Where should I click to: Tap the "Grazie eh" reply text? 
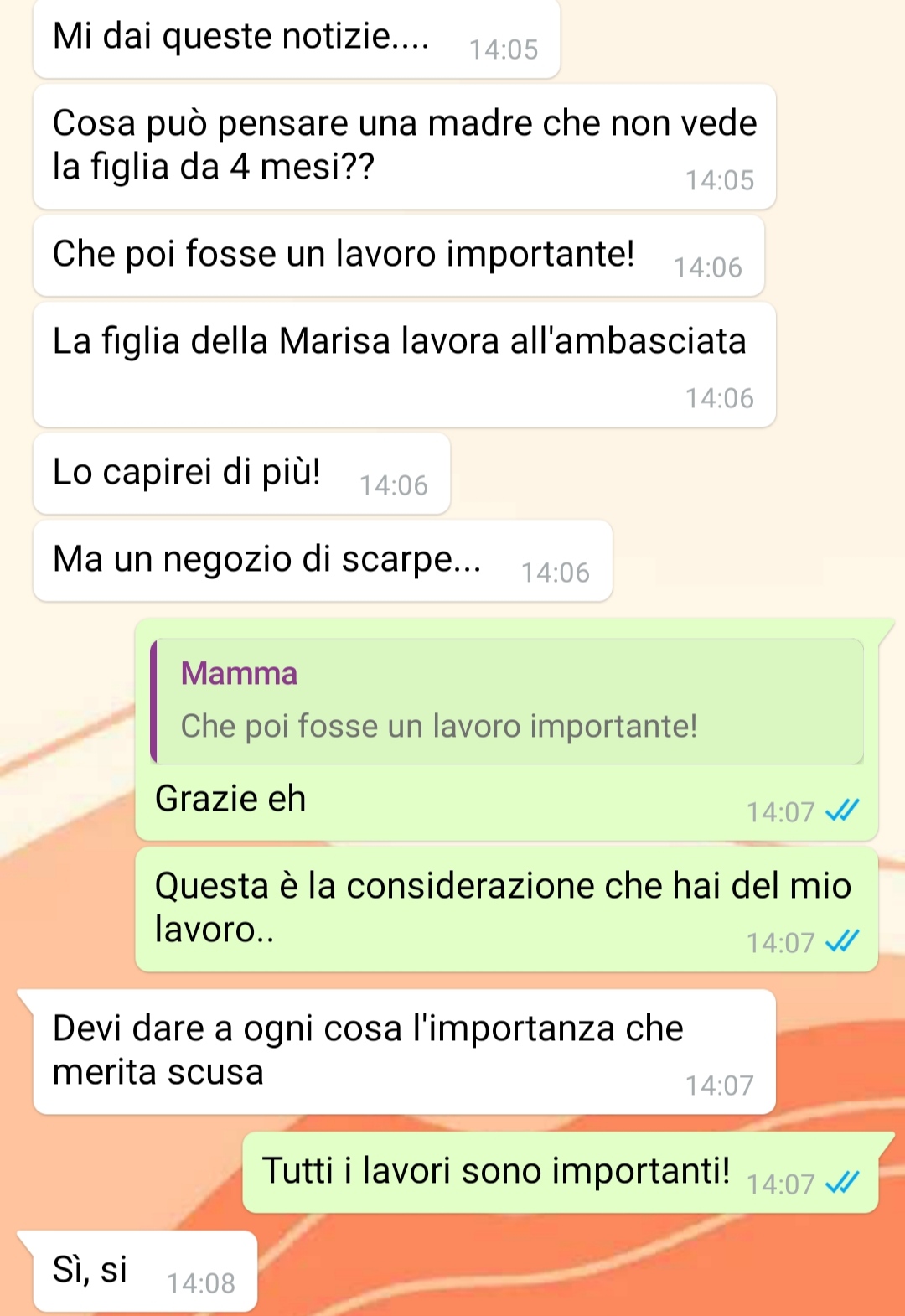click(x=230, y=798)
